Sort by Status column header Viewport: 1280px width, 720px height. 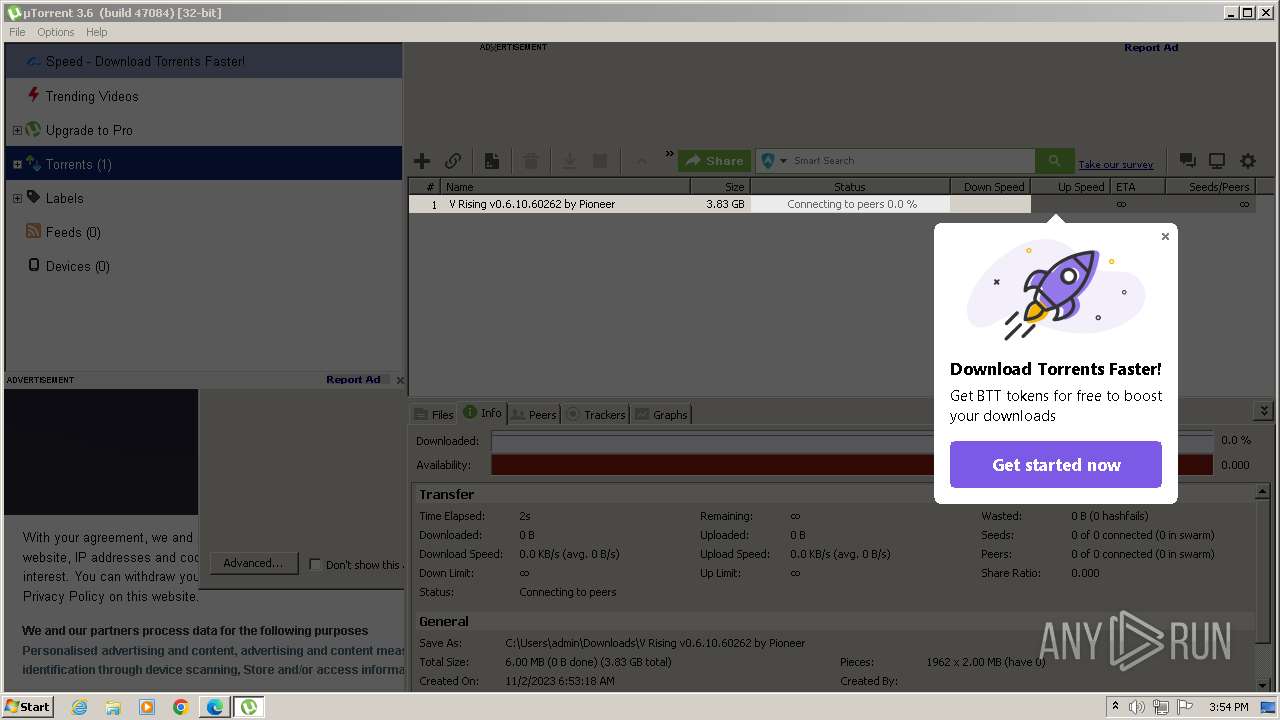(x=850, y=187)
